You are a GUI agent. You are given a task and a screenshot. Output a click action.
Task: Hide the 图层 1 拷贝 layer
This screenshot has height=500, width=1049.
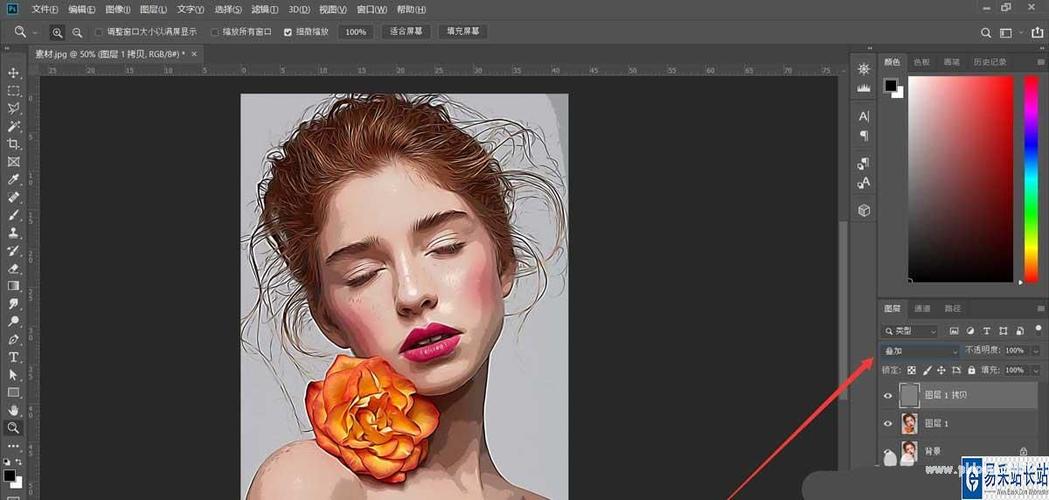[888, 396]
